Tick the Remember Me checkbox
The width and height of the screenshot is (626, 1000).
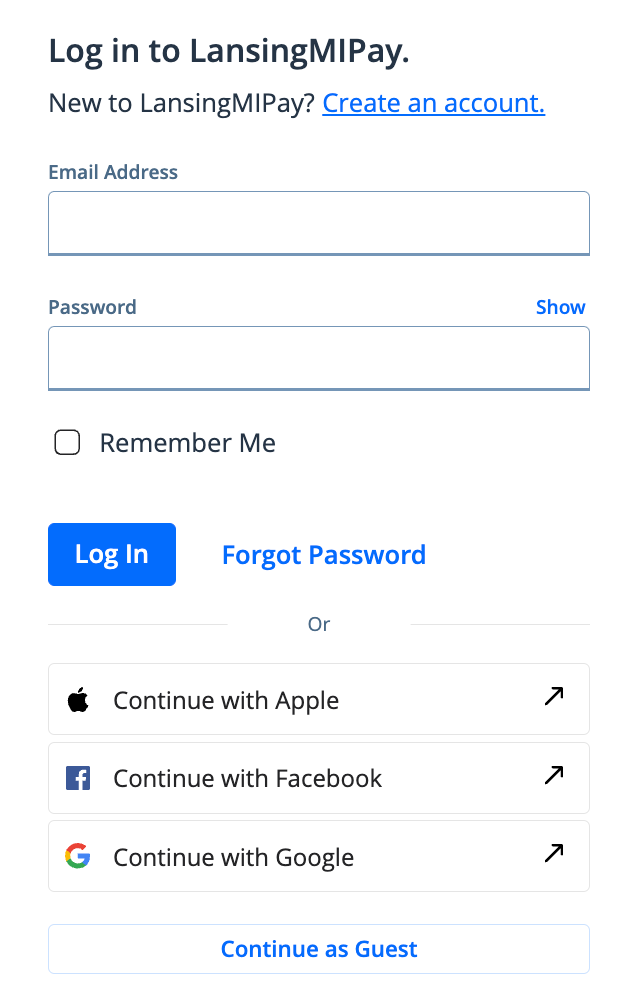(67, 443)
